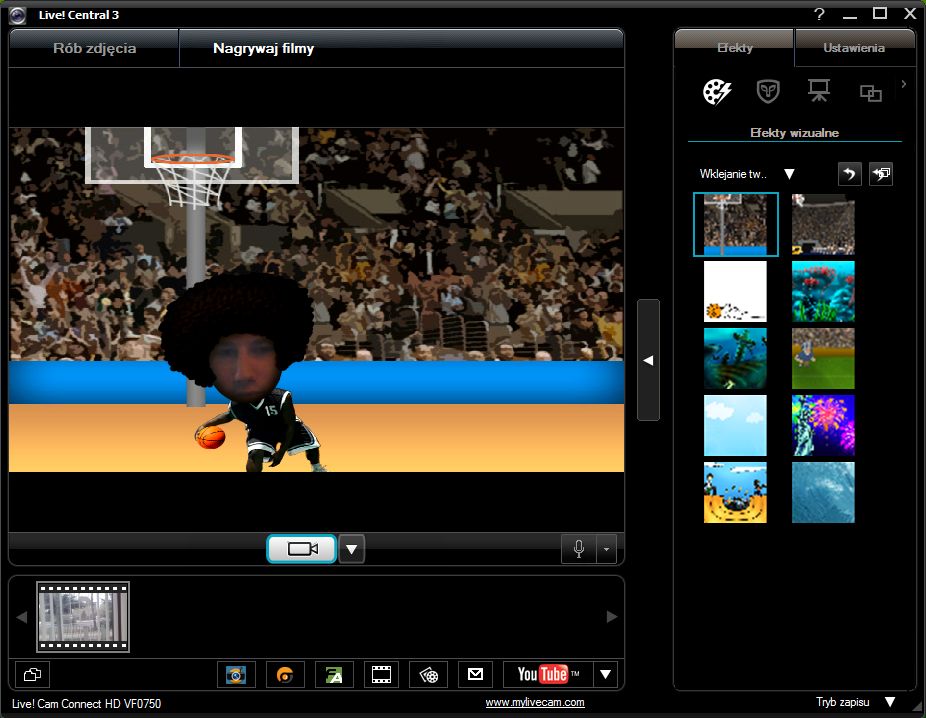The height and width of the screenshot is (718, 926).
Task: Click Live! Cam Connect HD VF0750 label
Action: click(86, 703)
